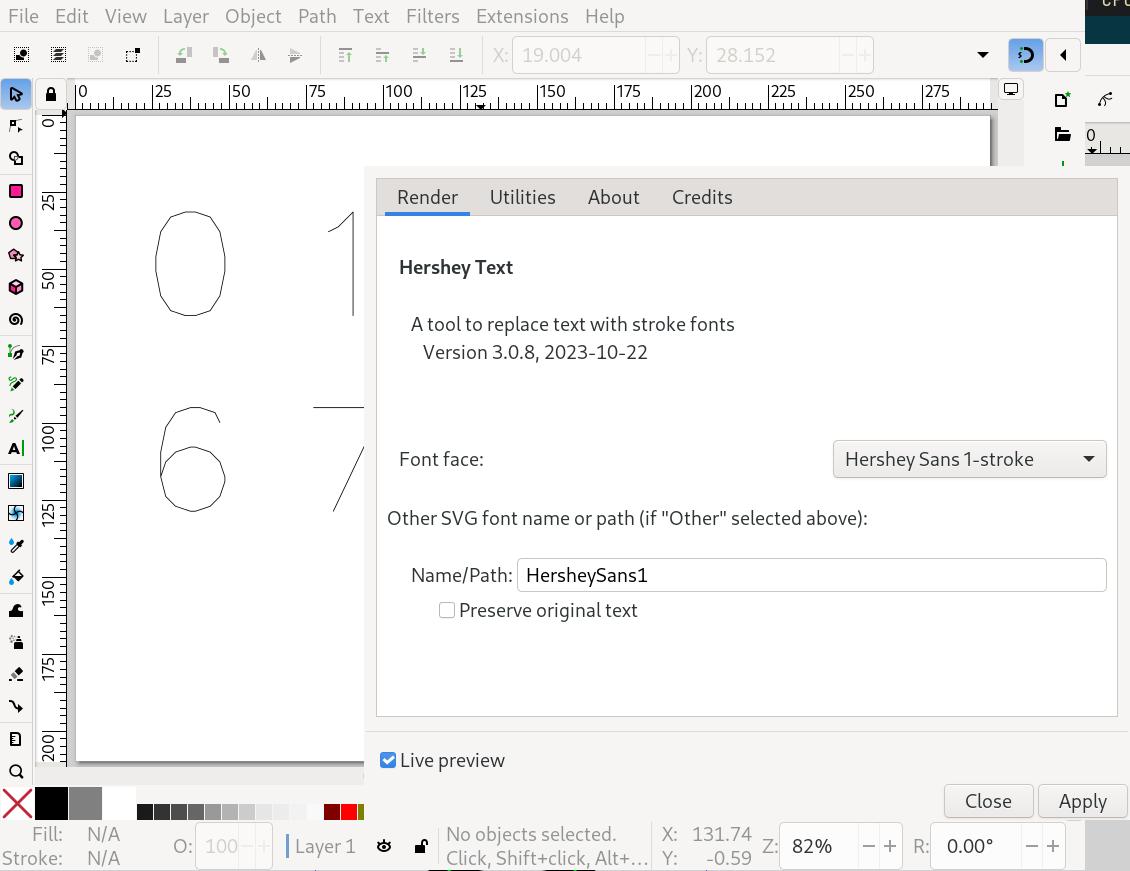Select the Star and polygon tool
The width and height of the screenshot is (1130, 871).
pyautogui.click(x=16, y=255)
